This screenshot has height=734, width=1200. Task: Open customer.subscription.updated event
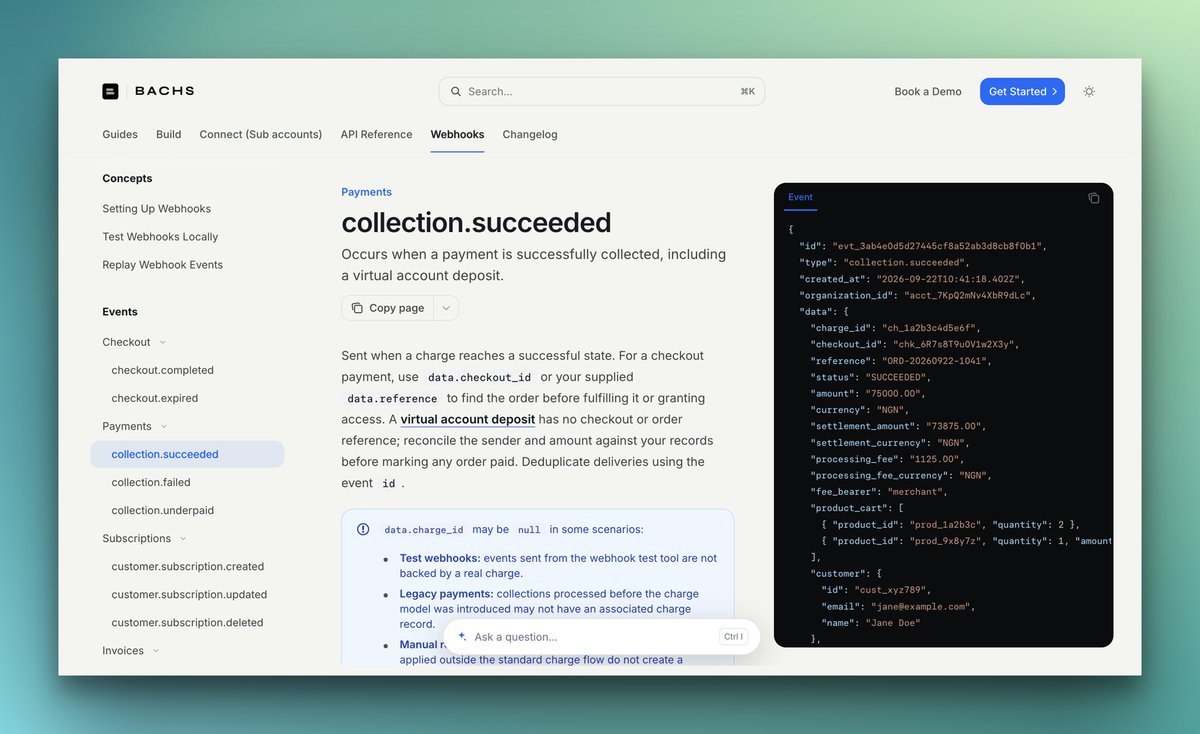coord(189,594)
